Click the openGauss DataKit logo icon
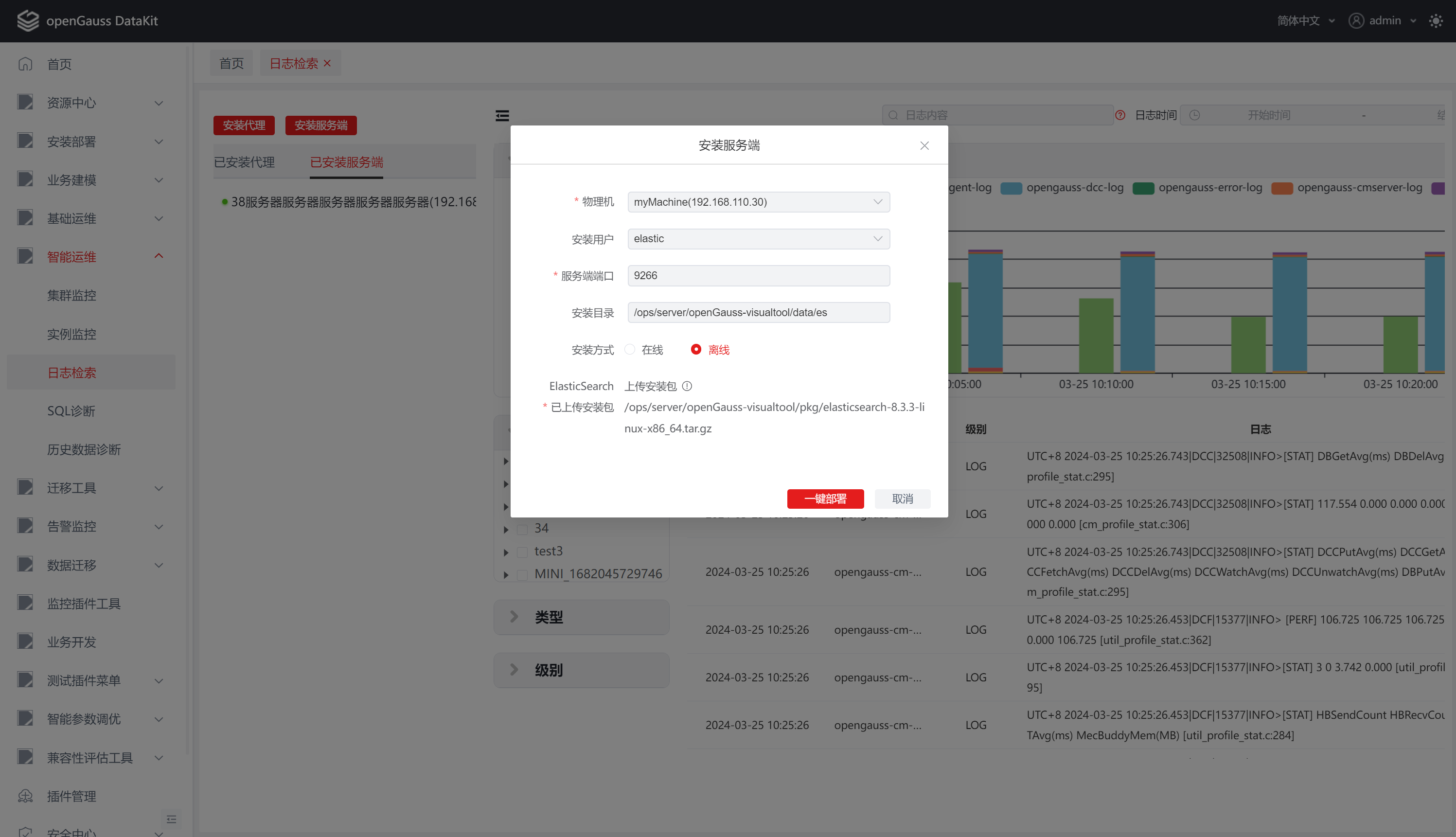1456x837 pixels. coord(28,21)
